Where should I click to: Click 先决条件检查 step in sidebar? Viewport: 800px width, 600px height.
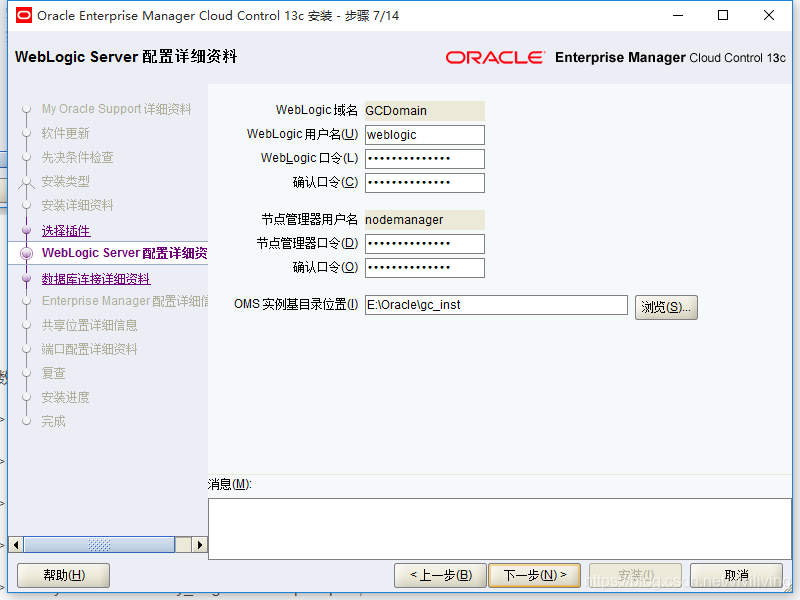(x=78, y=157)
